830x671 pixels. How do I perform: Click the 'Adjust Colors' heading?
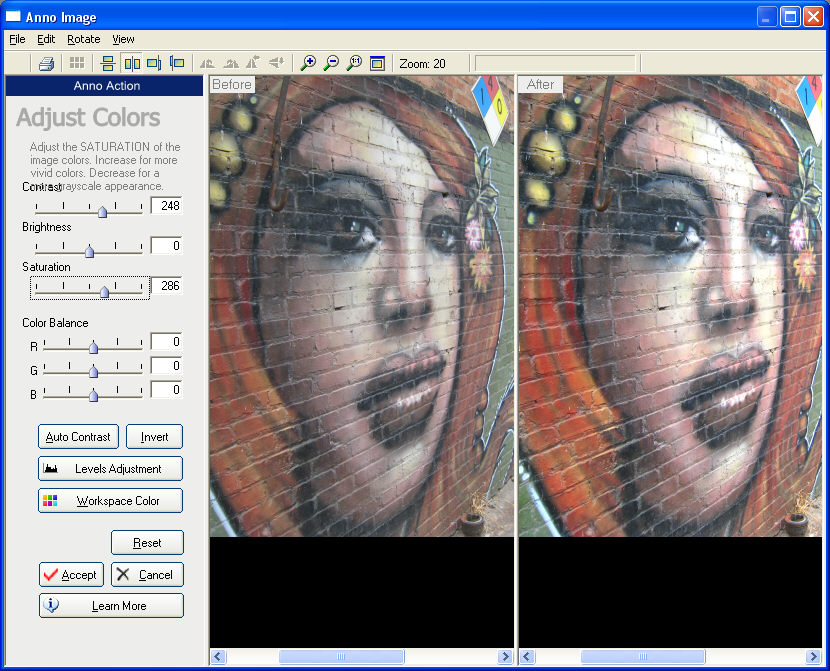[x=88, y=117]
